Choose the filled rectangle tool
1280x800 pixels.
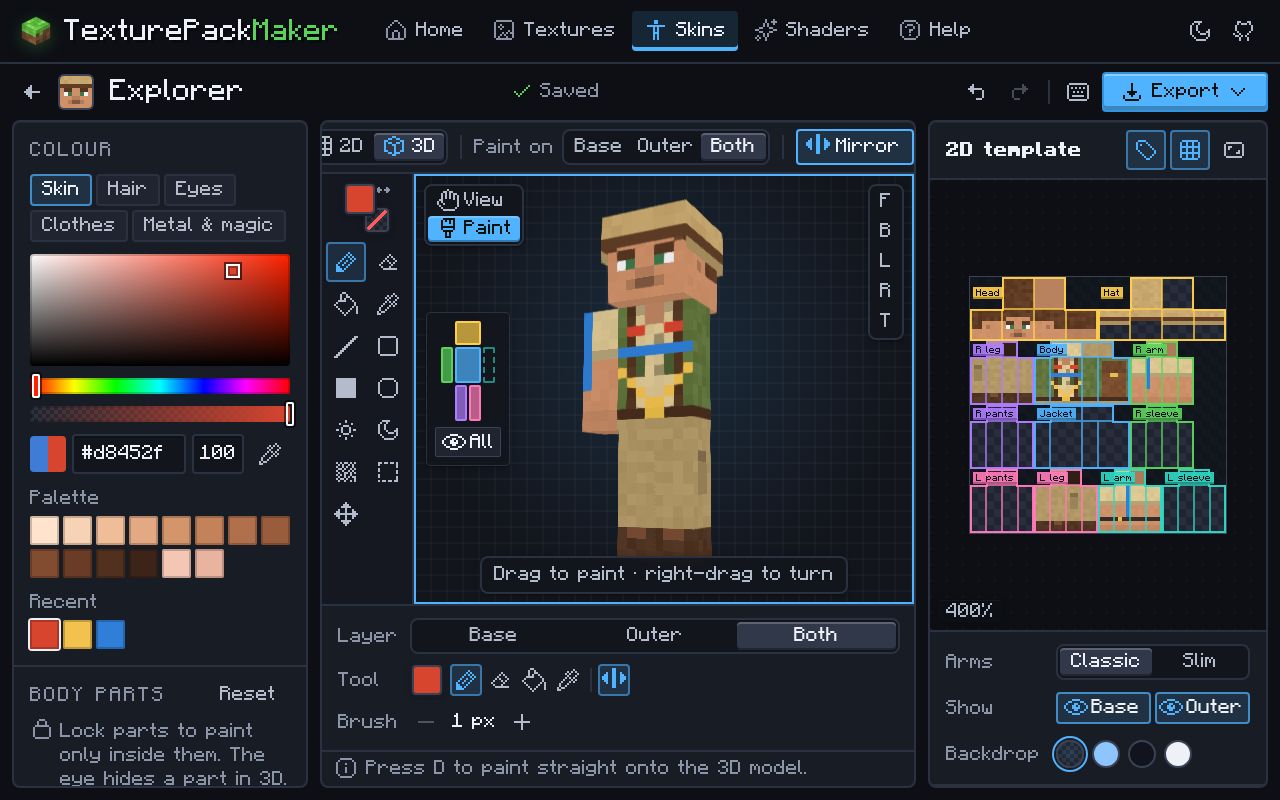[346, 388]
